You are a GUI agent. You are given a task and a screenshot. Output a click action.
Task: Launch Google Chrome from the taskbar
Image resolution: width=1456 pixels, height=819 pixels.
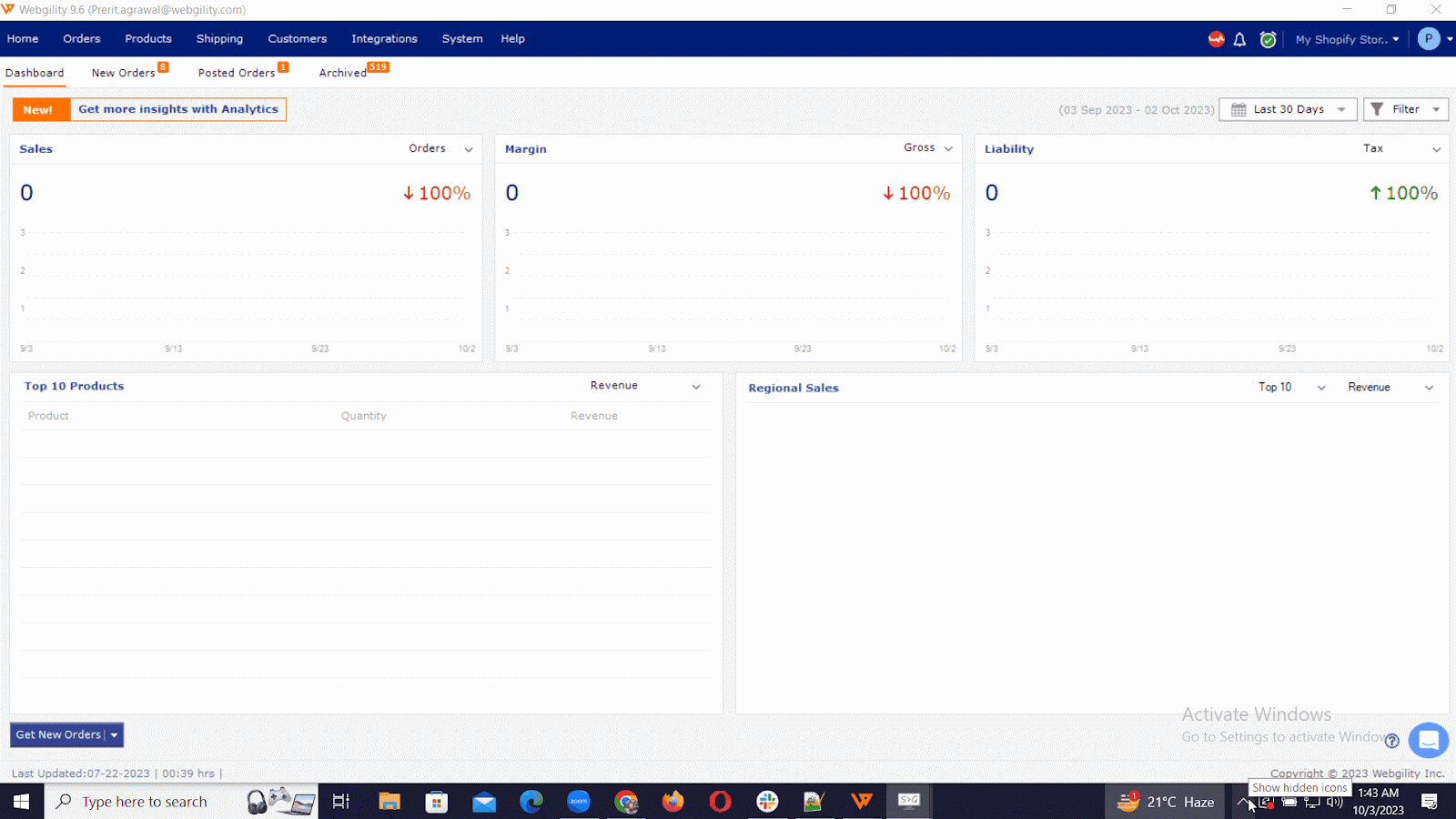626,801
